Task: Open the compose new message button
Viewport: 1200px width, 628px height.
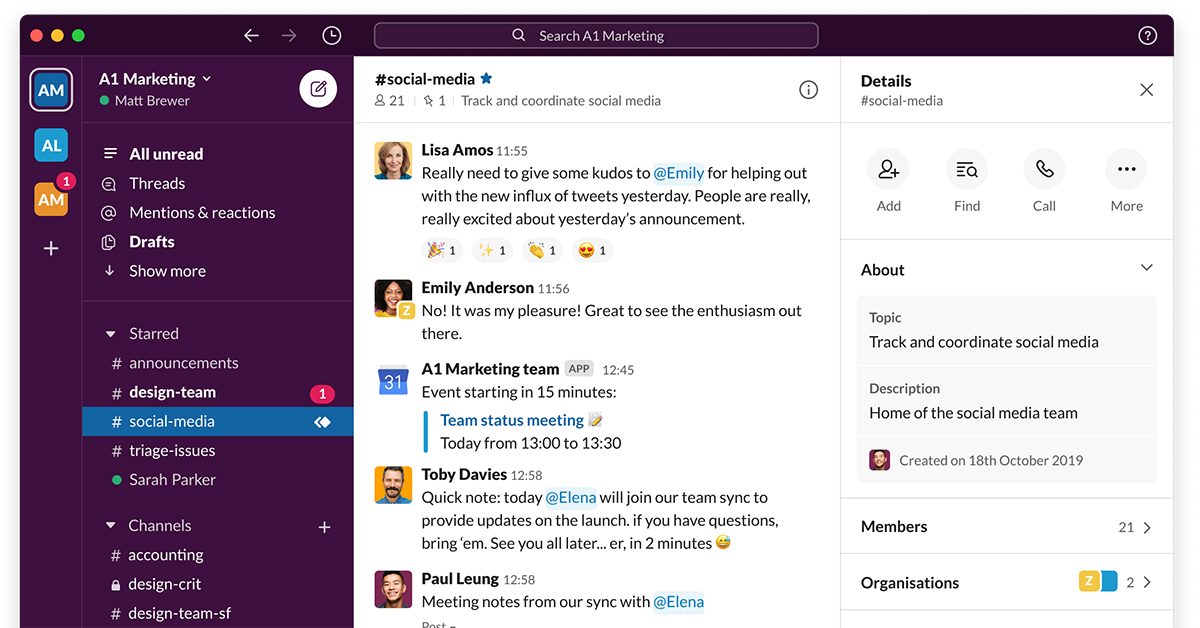Action: (318, 89)
